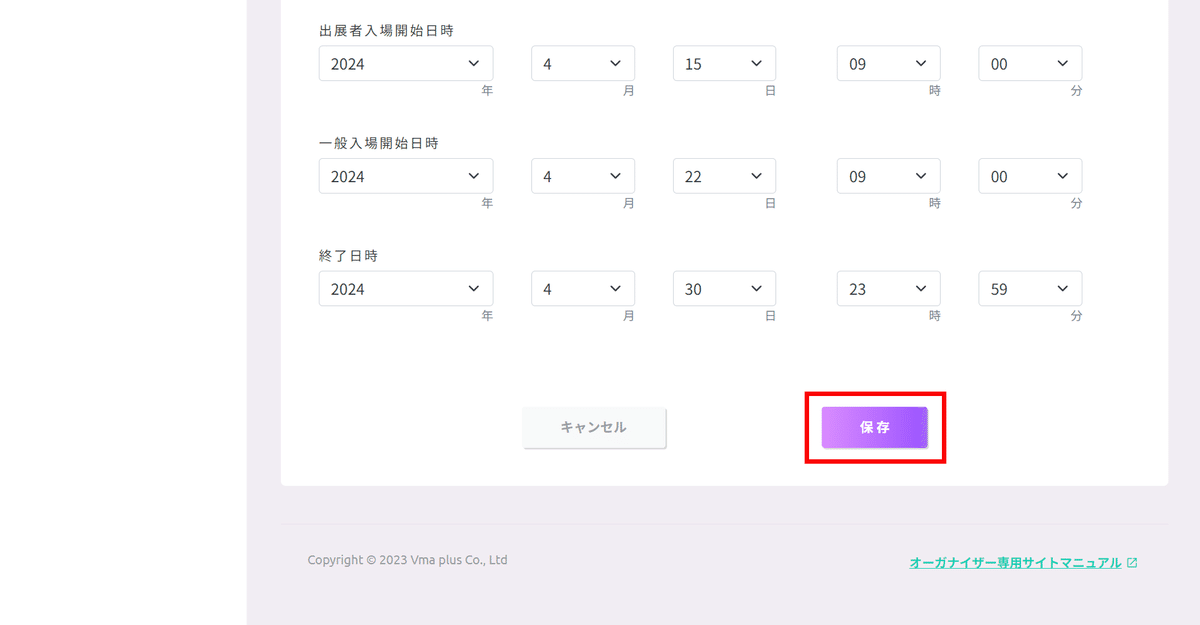Open the 一般入場開始日時 day dropdown showing 22
This screenshot has width=1200, height=625.
click(725, 176)
